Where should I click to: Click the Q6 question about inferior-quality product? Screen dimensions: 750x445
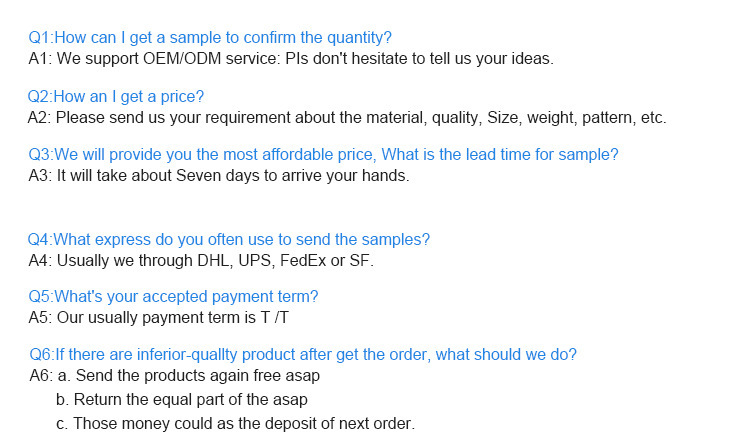302,354
